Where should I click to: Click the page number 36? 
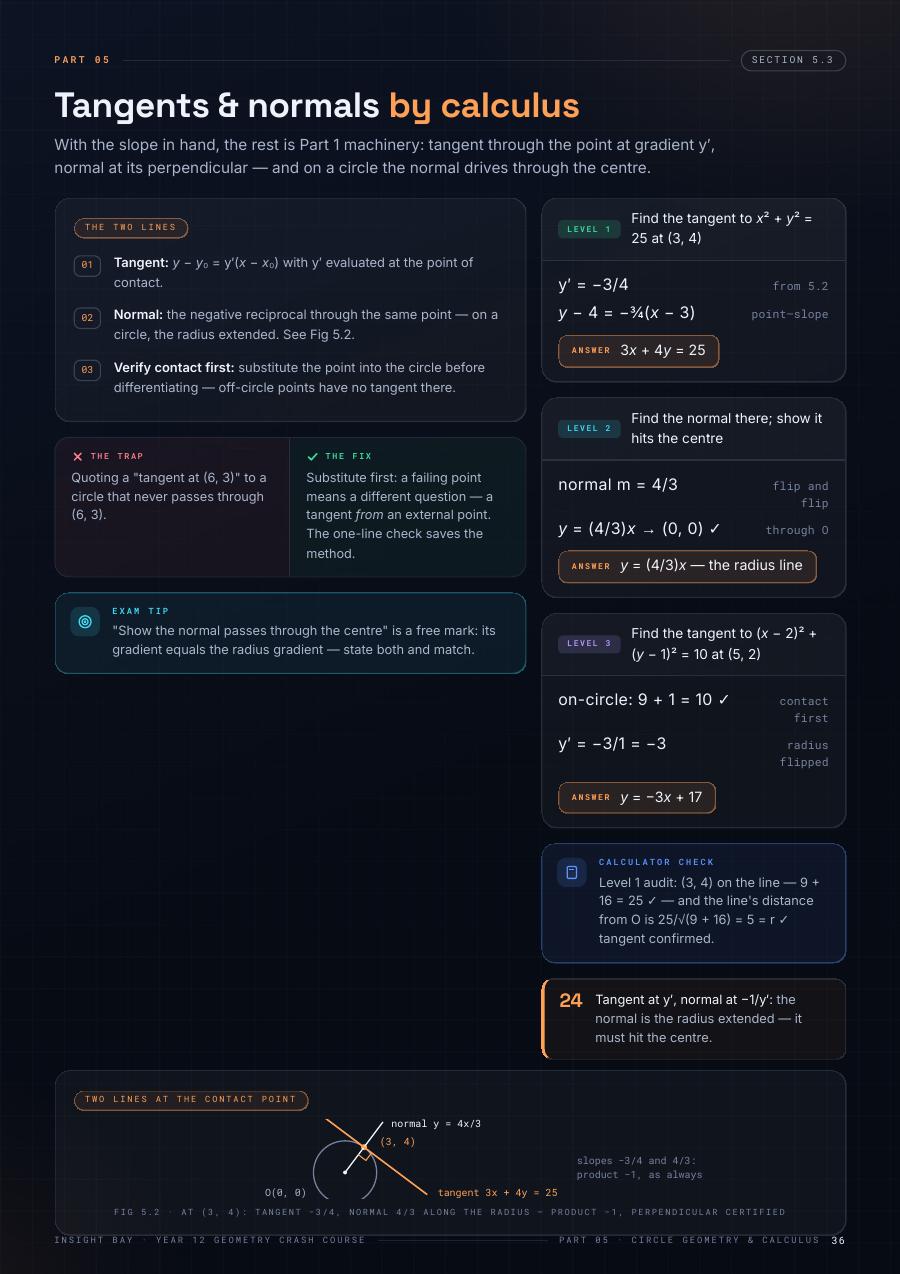(x=838, y=1240)
